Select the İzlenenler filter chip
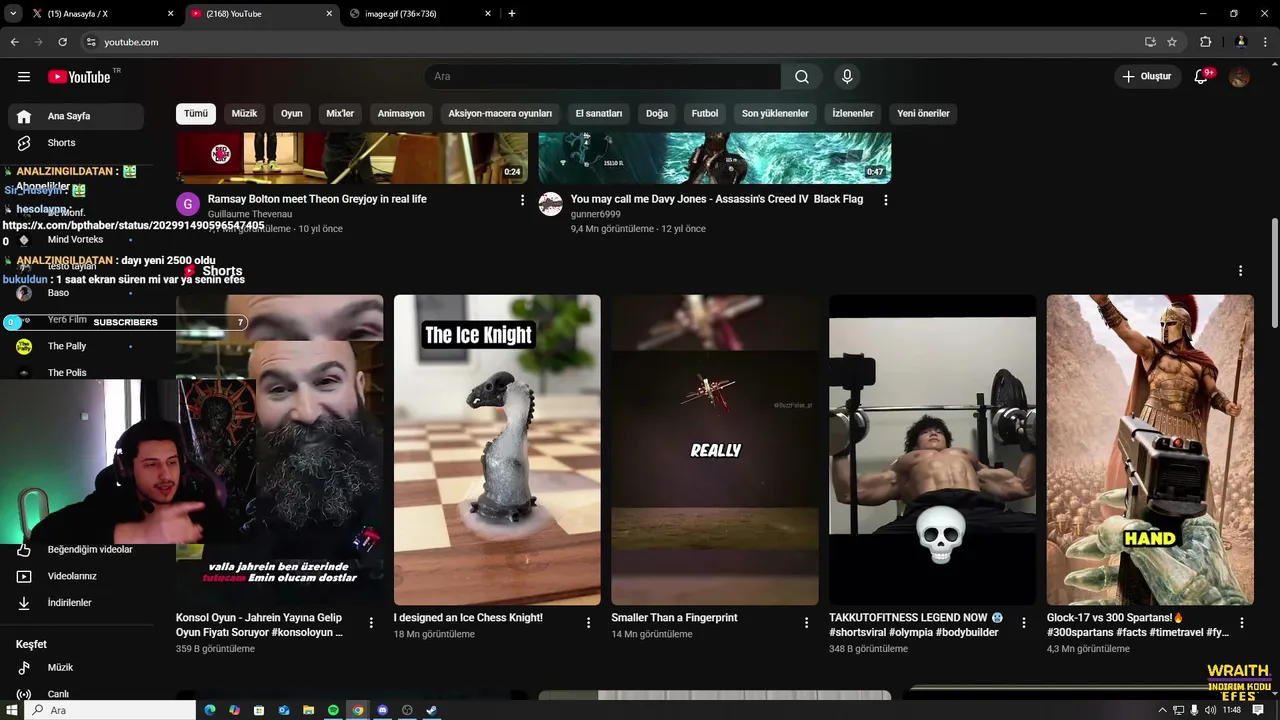The image size is (1280, 720). pyautogui.click(x=853, y=114)
